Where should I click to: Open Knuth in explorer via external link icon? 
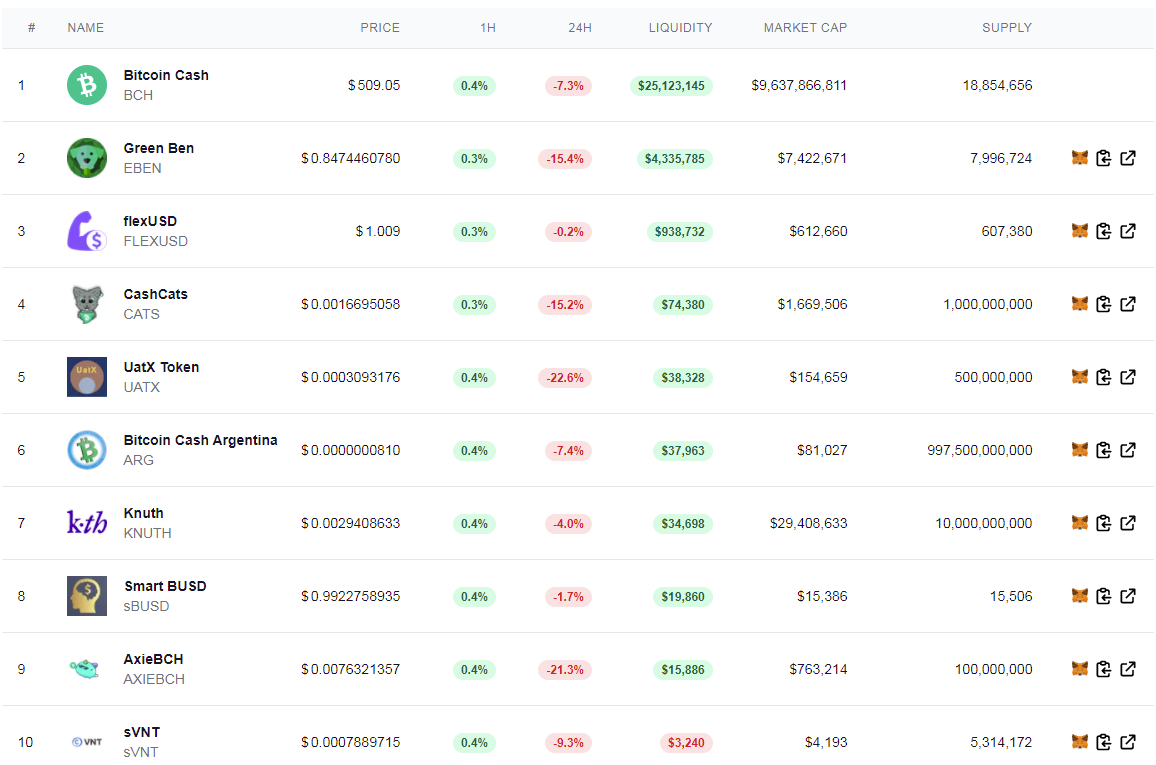pyautogui.click(x=1128, y=523)
